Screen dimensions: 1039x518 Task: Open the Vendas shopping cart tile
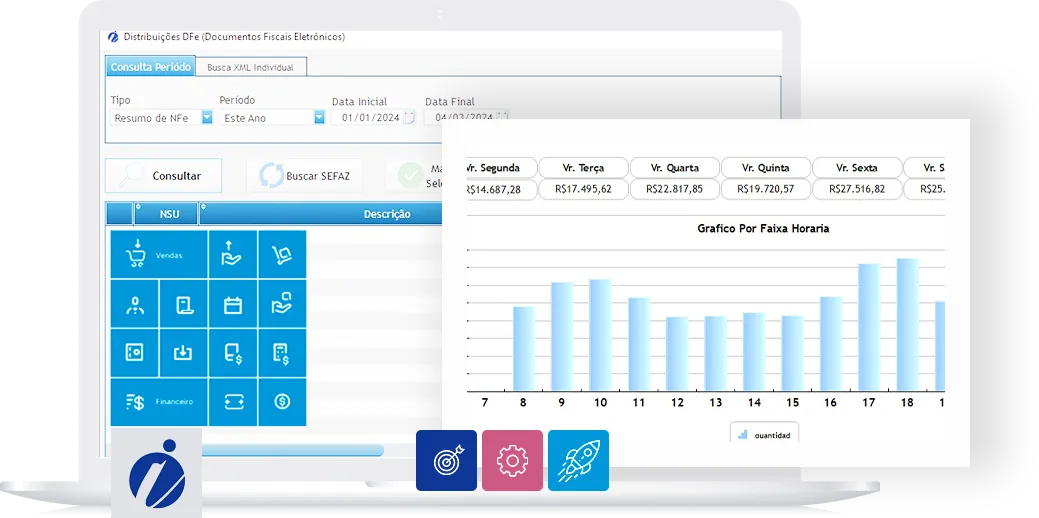coord(159,254)
